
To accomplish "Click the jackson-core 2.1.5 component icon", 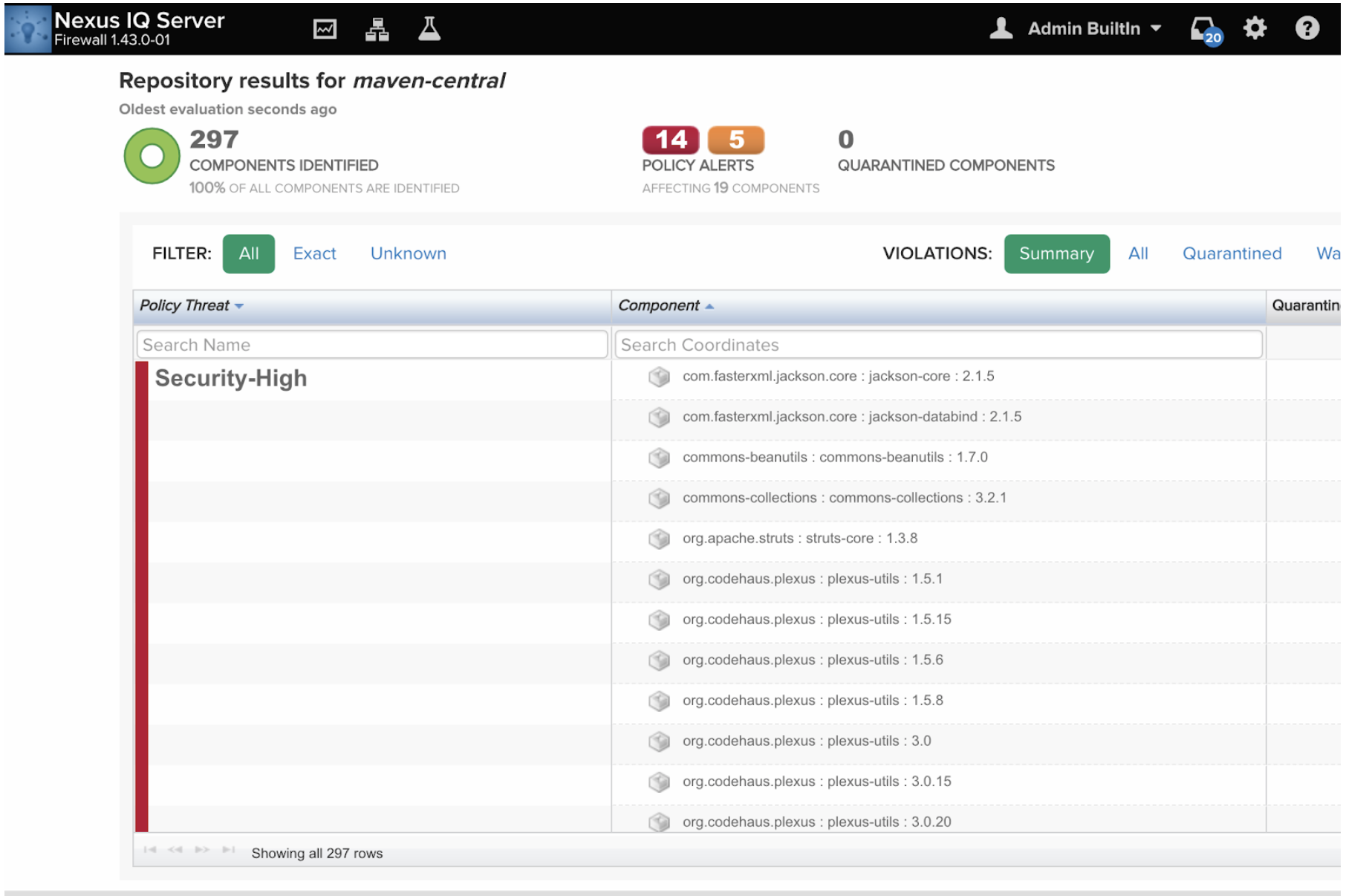I will tap(659, 377).
